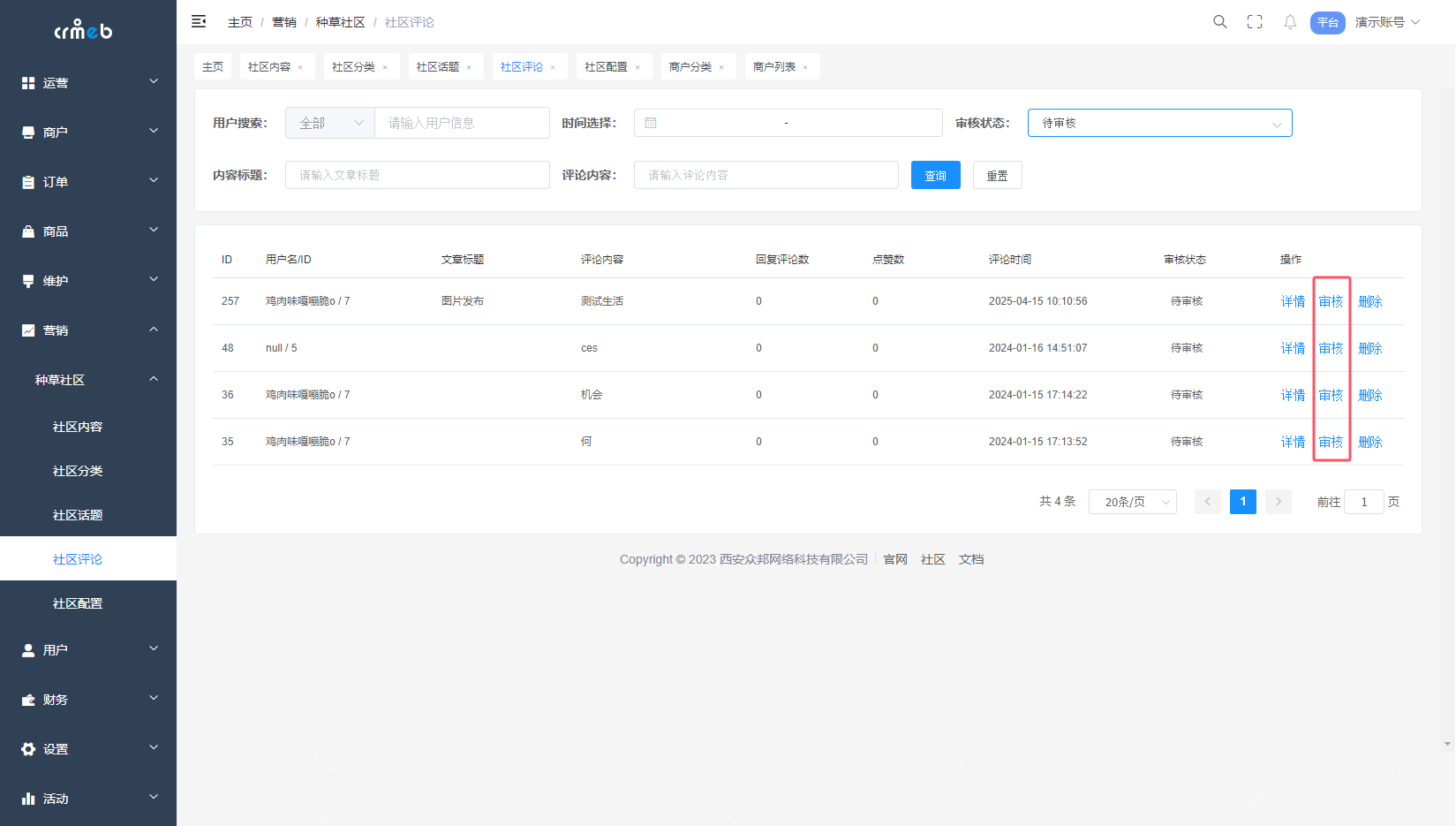Screen dimensions: 1456x826
Task: Click the 前往 page number field
Action: 1364,502
